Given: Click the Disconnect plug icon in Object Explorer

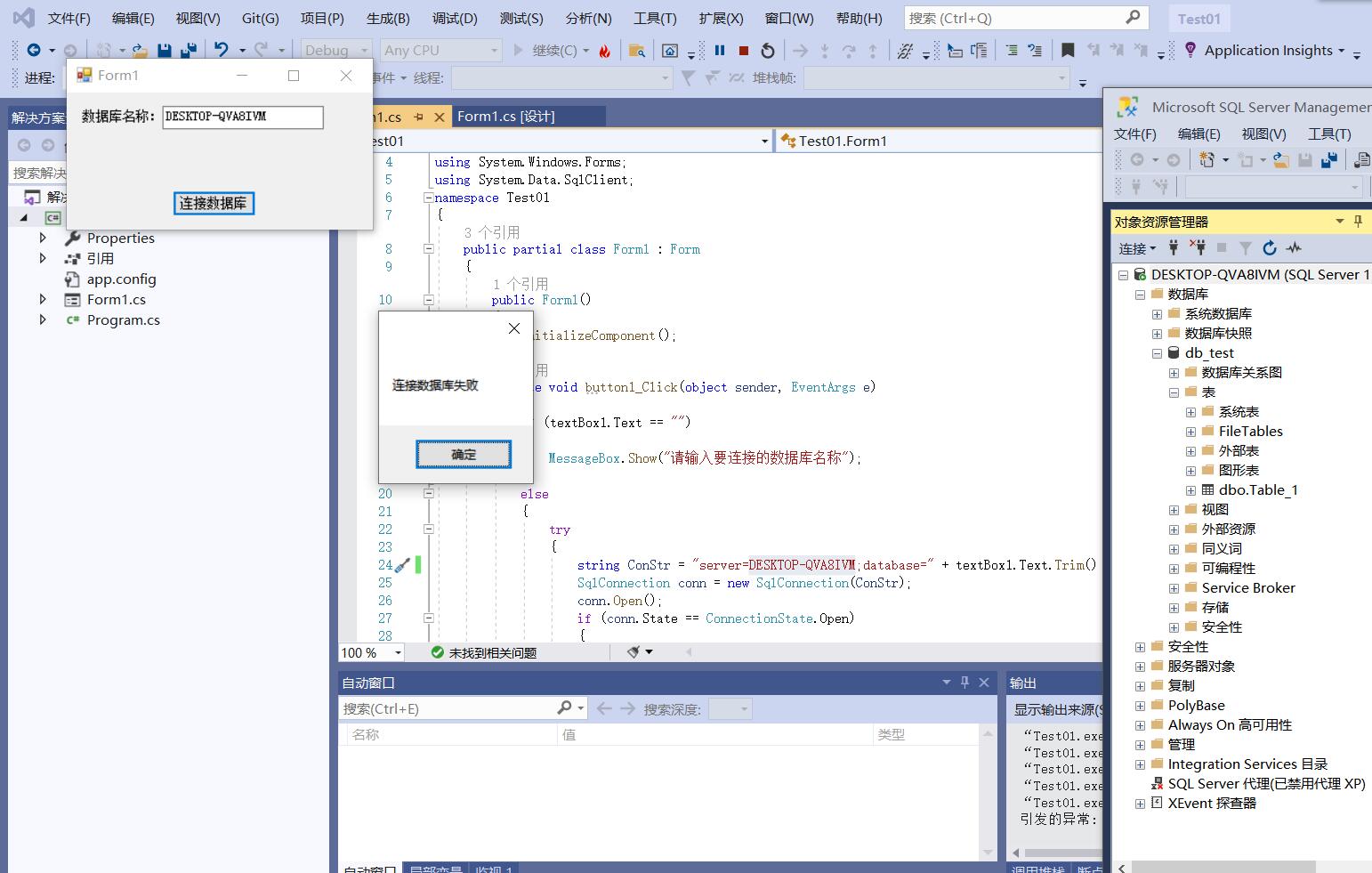Looking at the screenshot, I should [1198, 247].
